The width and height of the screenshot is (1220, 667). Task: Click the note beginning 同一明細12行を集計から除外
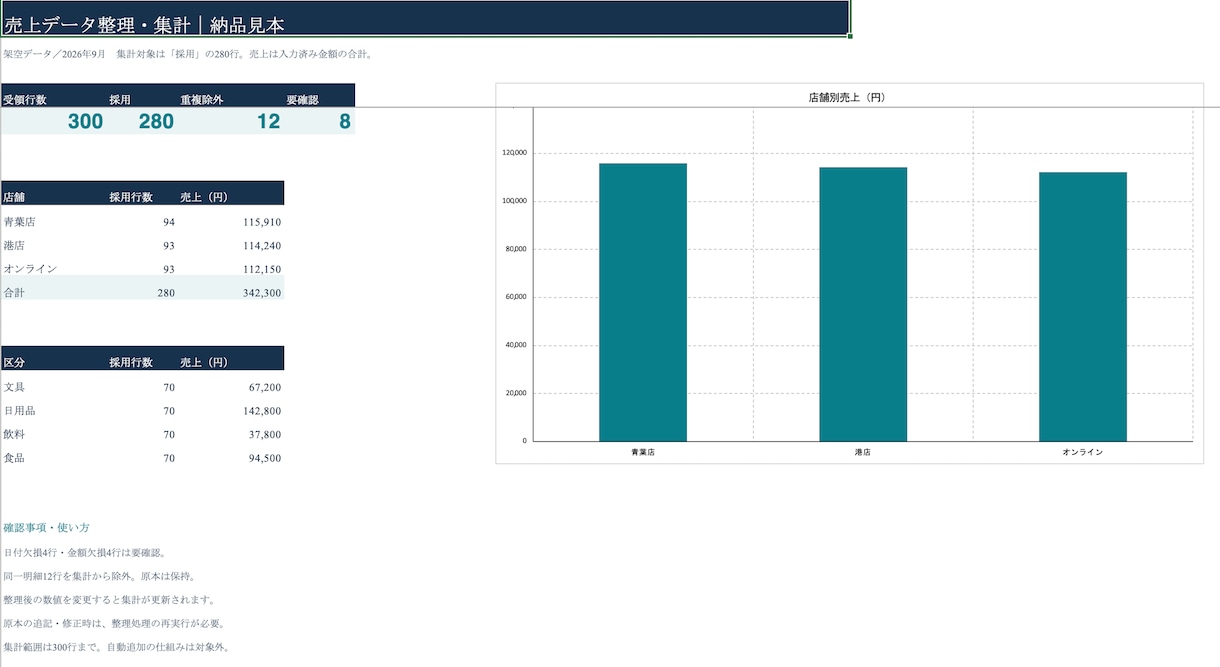99,576
